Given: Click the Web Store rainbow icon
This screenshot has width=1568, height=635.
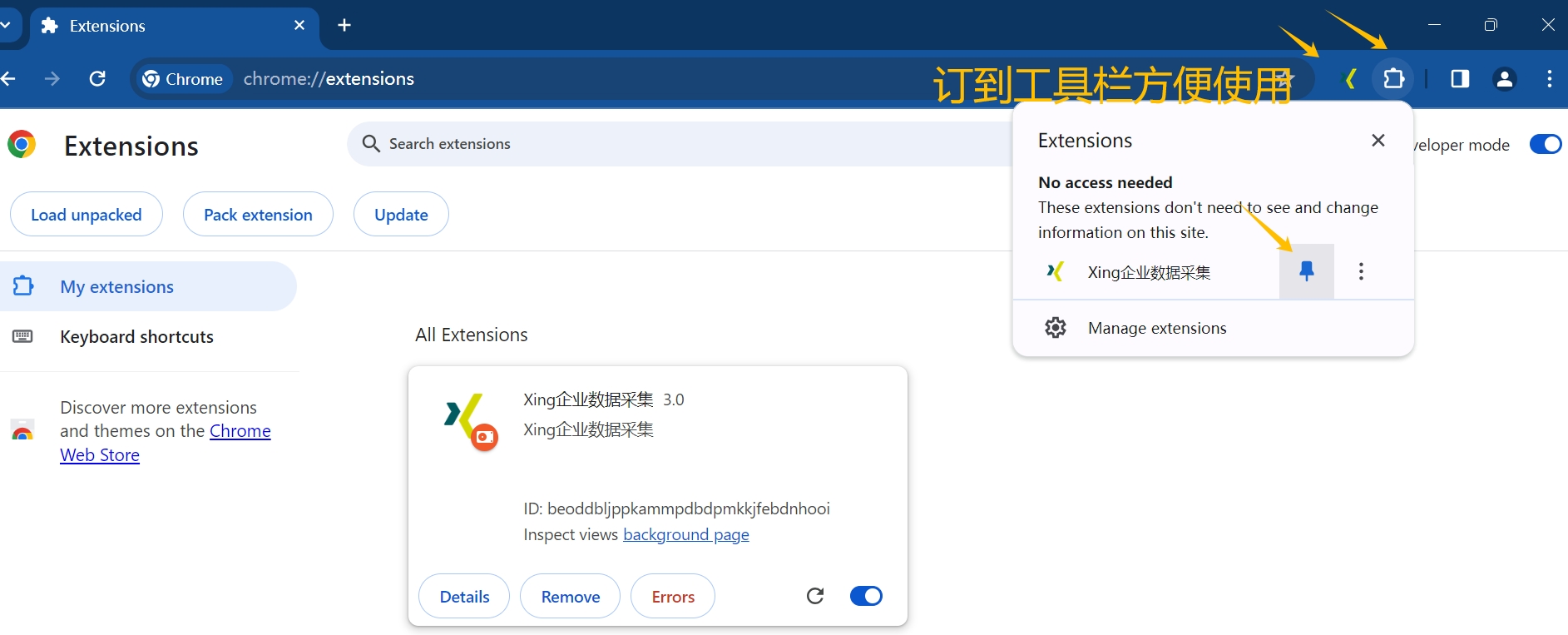Looking at the screenshot, I should click(23, 430).
